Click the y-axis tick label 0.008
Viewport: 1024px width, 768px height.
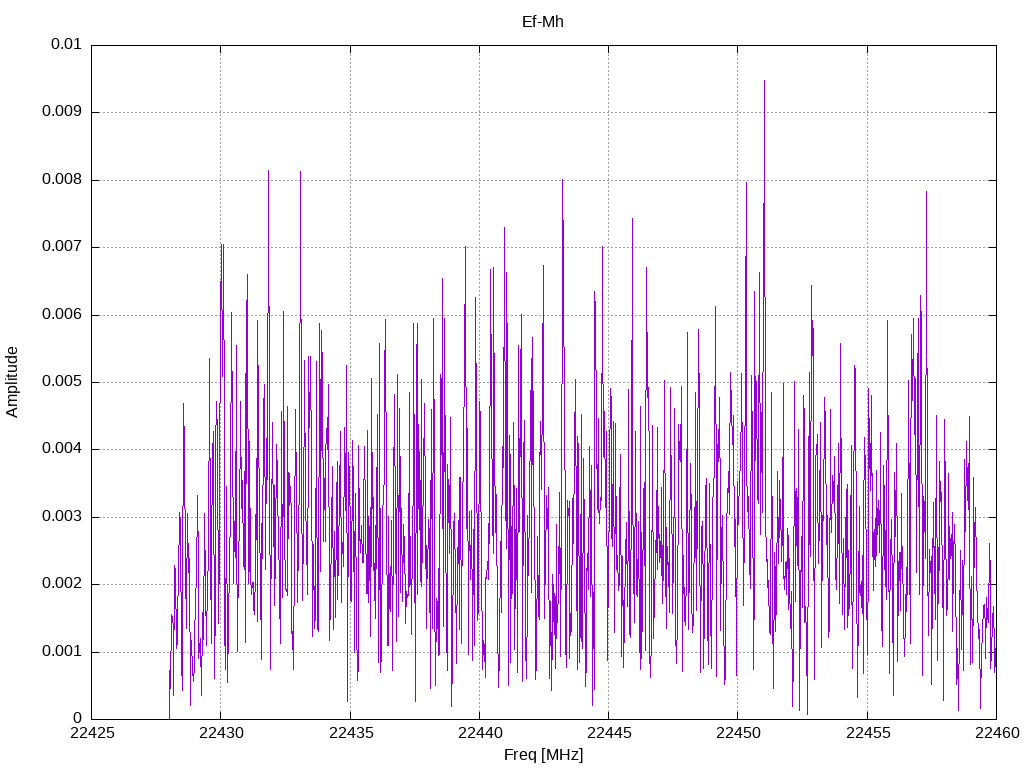[x=62, y=179]
